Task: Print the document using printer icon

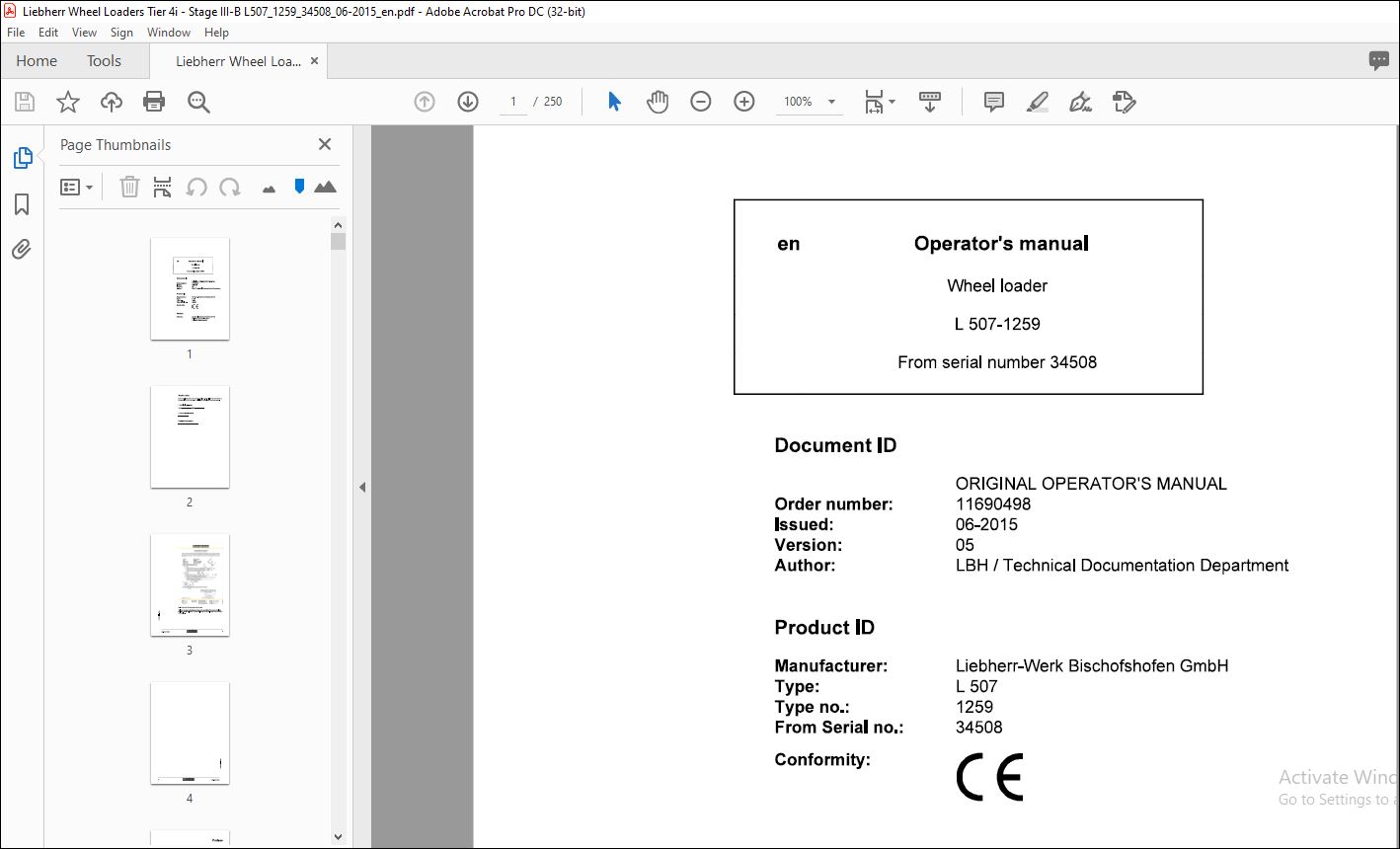Action: (x=154, y=102)
